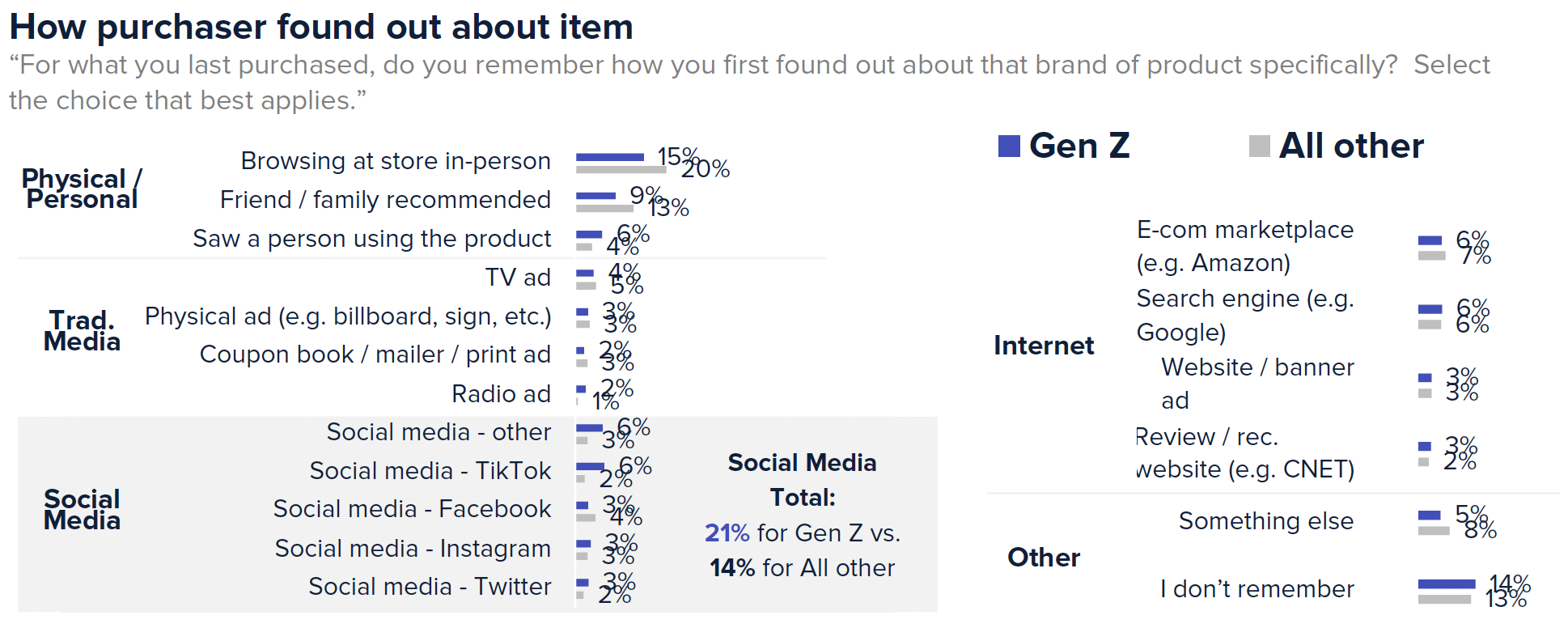
Task: Select the 'Coupon book / mailer / print ad' label
Action: 375,354
